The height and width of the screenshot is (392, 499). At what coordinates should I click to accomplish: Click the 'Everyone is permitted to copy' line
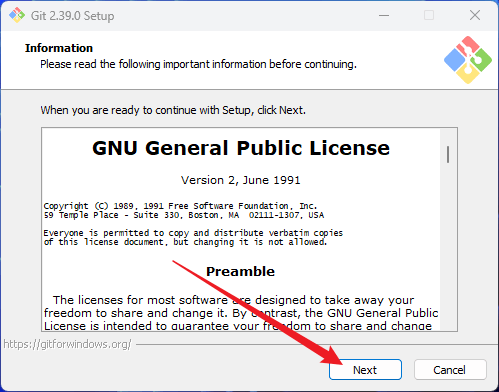tap(193, 233)
